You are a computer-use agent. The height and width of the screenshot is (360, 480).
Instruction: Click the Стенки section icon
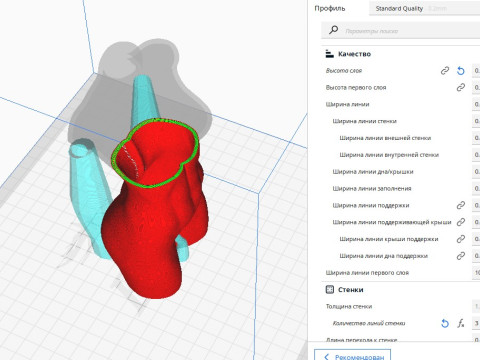click(329, 289)
